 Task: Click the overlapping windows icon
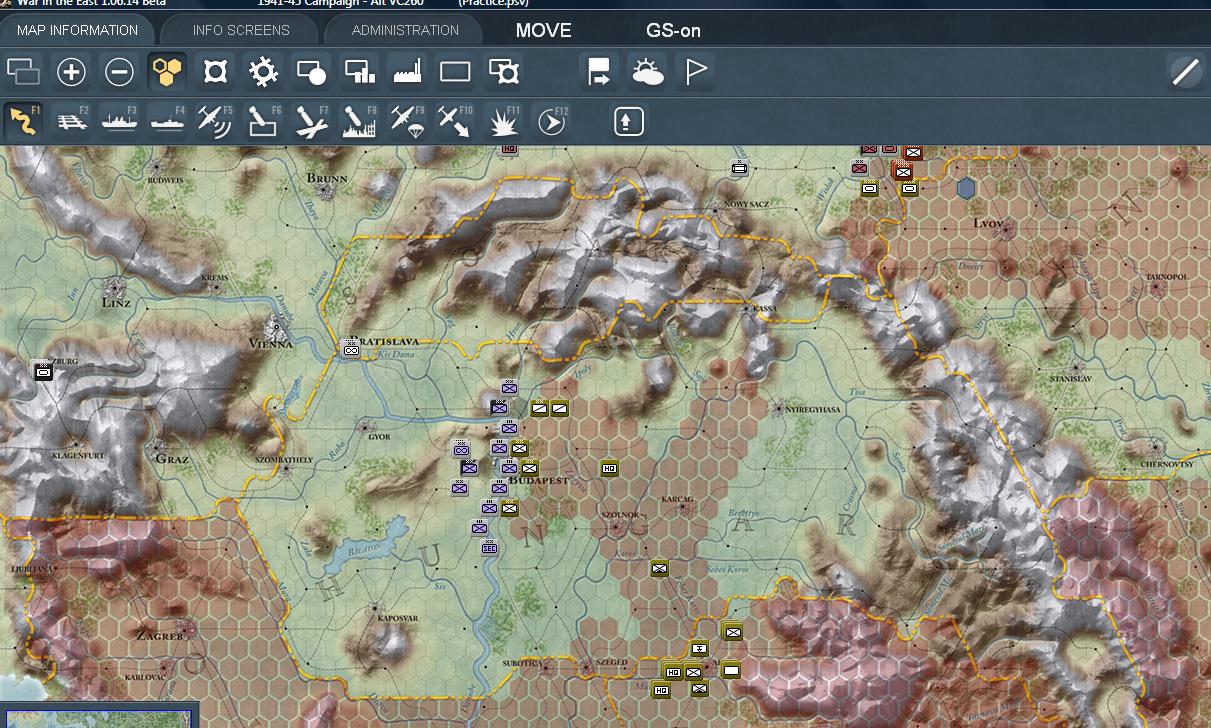[x=23, y=71]
